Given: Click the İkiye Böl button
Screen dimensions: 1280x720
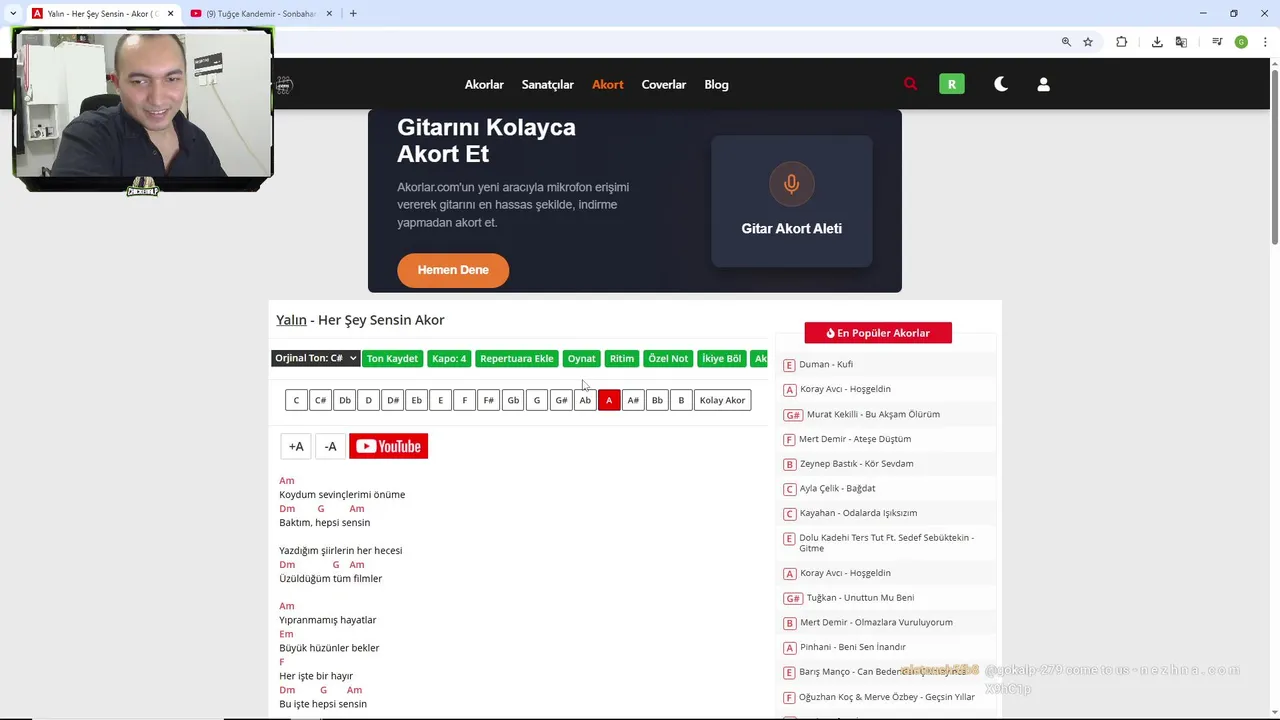Looking at the screenshot, I should [x=721, y=358].
